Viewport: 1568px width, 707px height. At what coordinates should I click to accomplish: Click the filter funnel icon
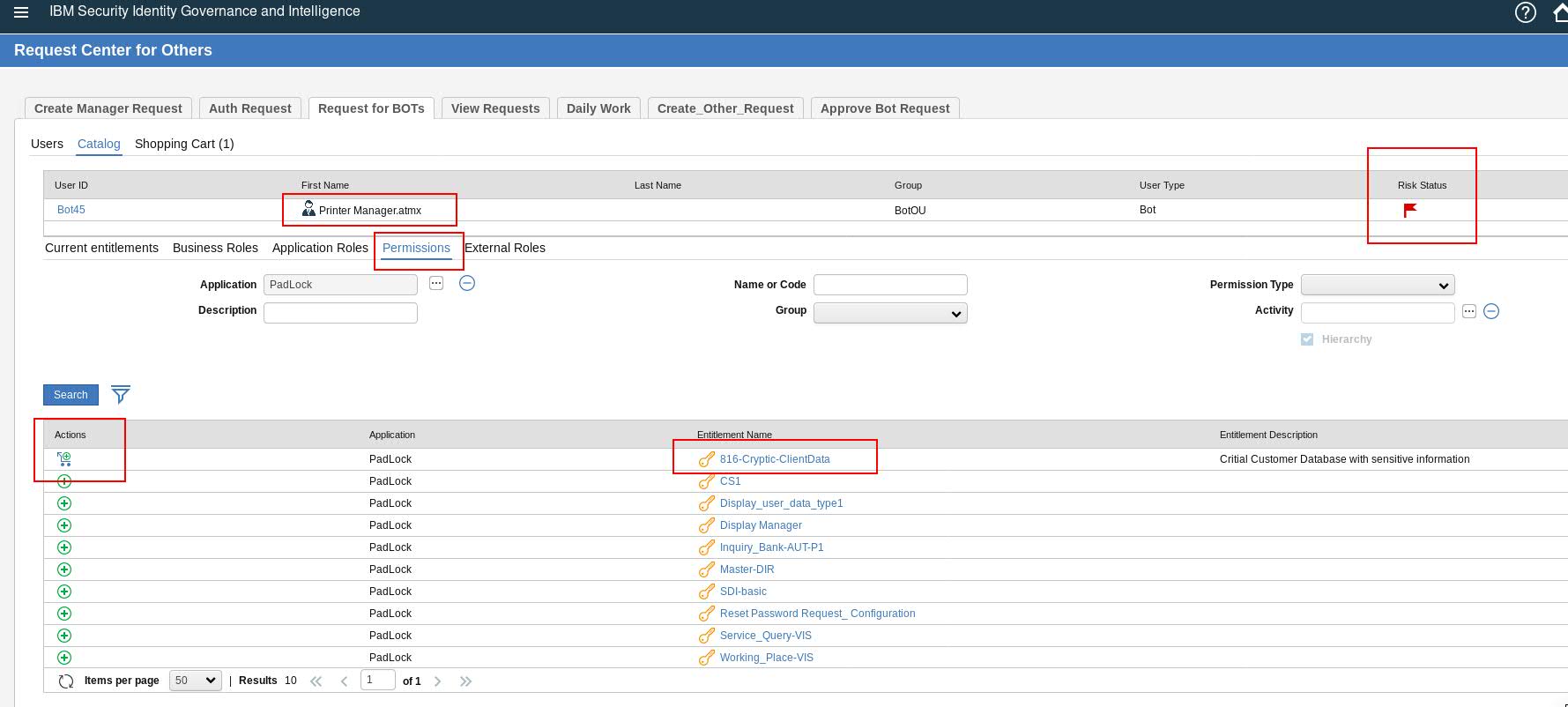click(121, 394)
